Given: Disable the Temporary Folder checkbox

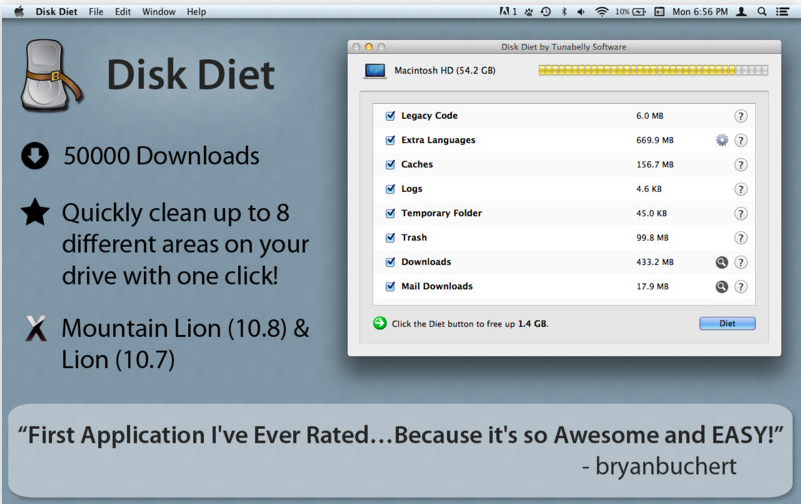Looking at the screenshot, I should pos(390,213).
